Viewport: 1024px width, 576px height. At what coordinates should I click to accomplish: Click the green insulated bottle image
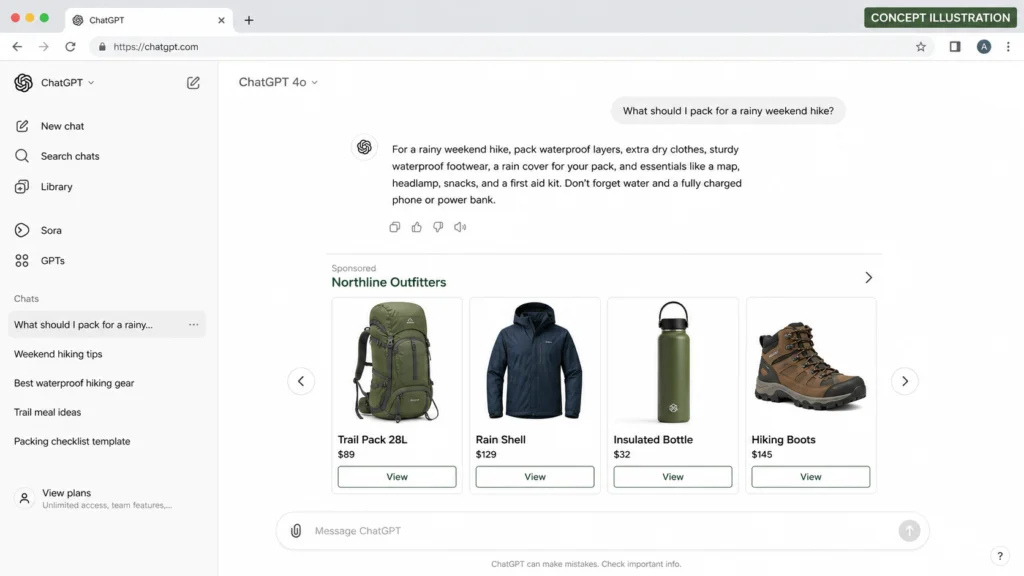[673, 362]
